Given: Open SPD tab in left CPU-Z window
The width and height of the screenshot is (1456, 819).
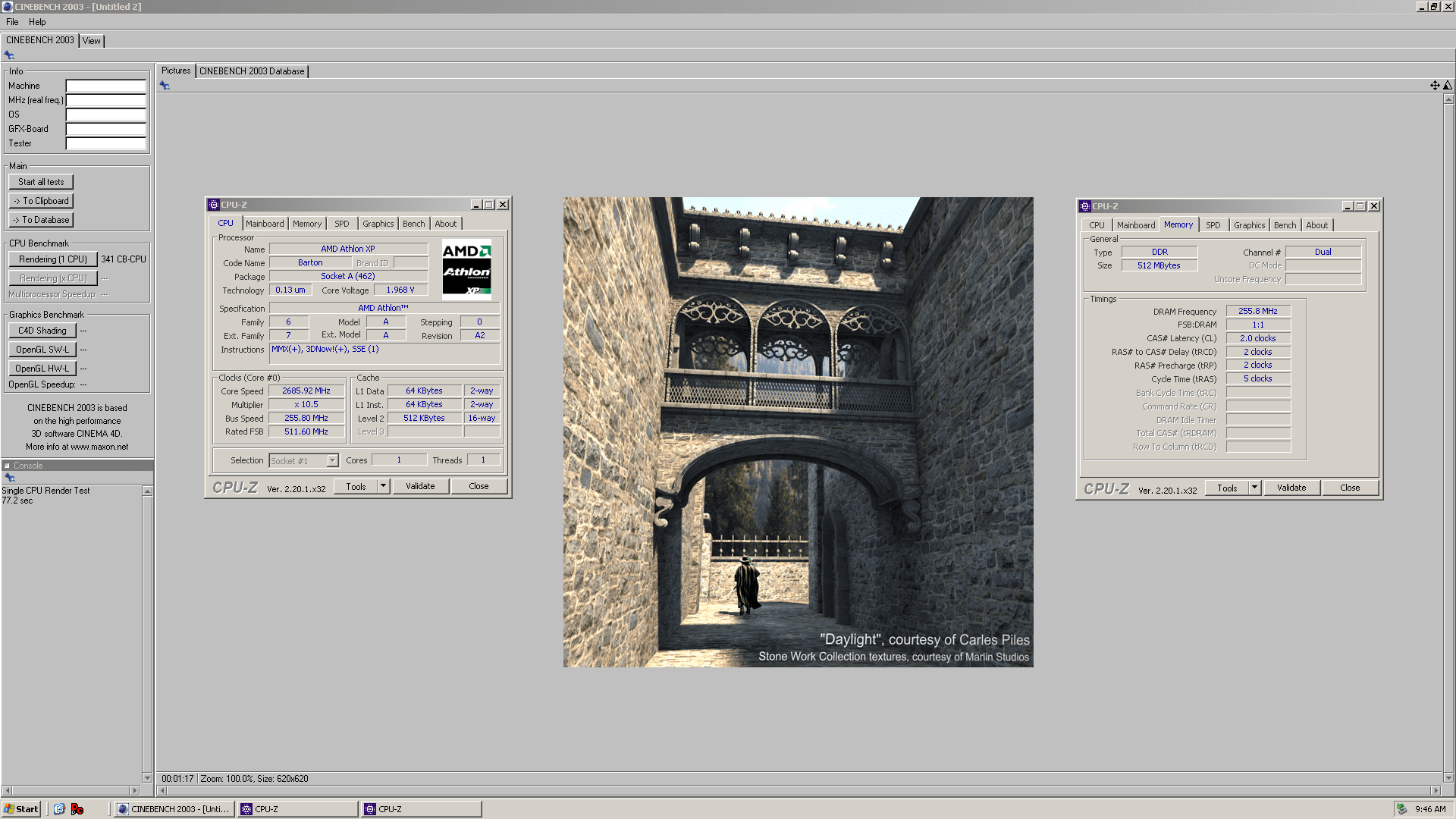Looking at the screenshot, I should pyautogui.click(x=342, y=224).
